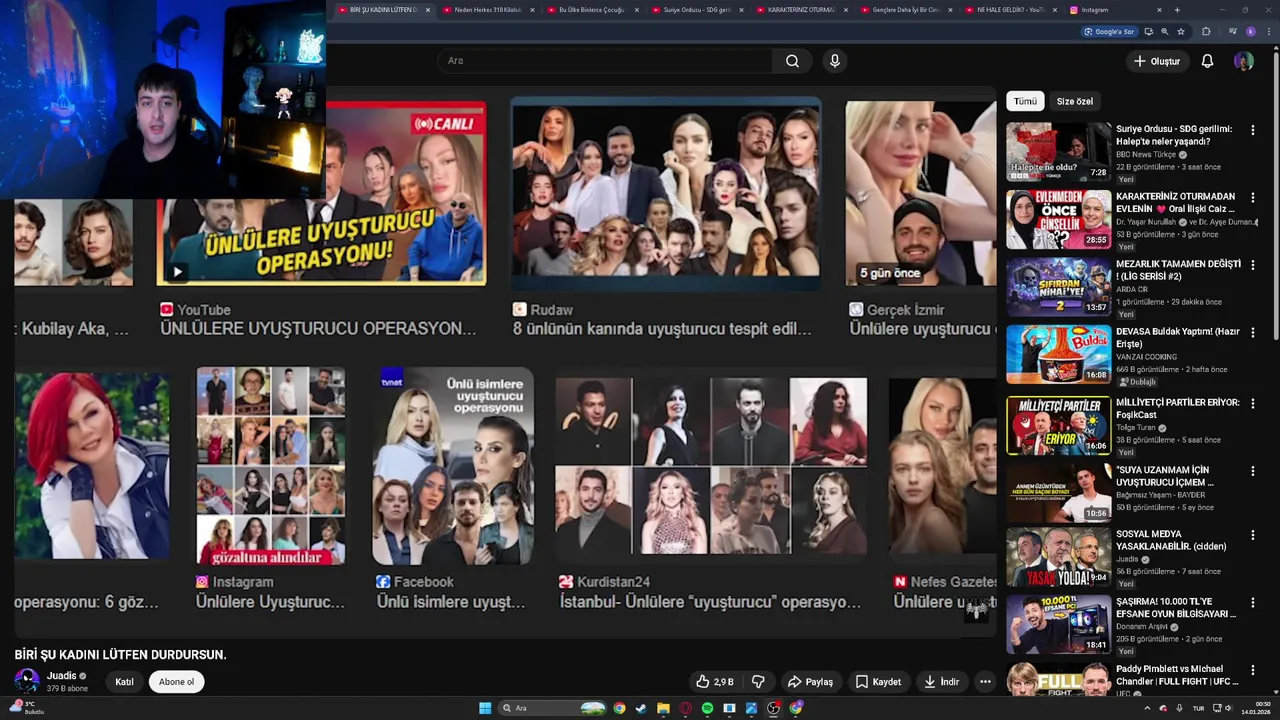Open Suriye Ordusu - SDG gerilimi video thumbnail

1058,151
